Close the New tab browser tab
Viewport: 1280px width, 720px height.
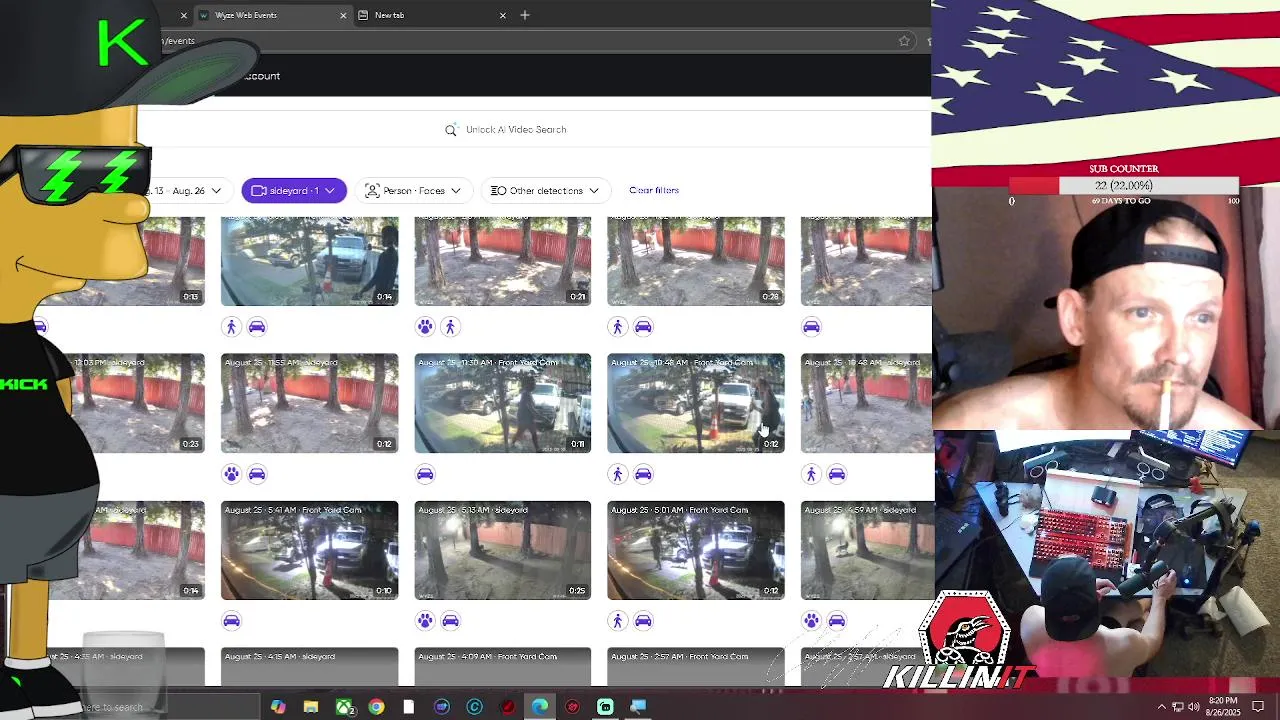(x=503, y=15)
